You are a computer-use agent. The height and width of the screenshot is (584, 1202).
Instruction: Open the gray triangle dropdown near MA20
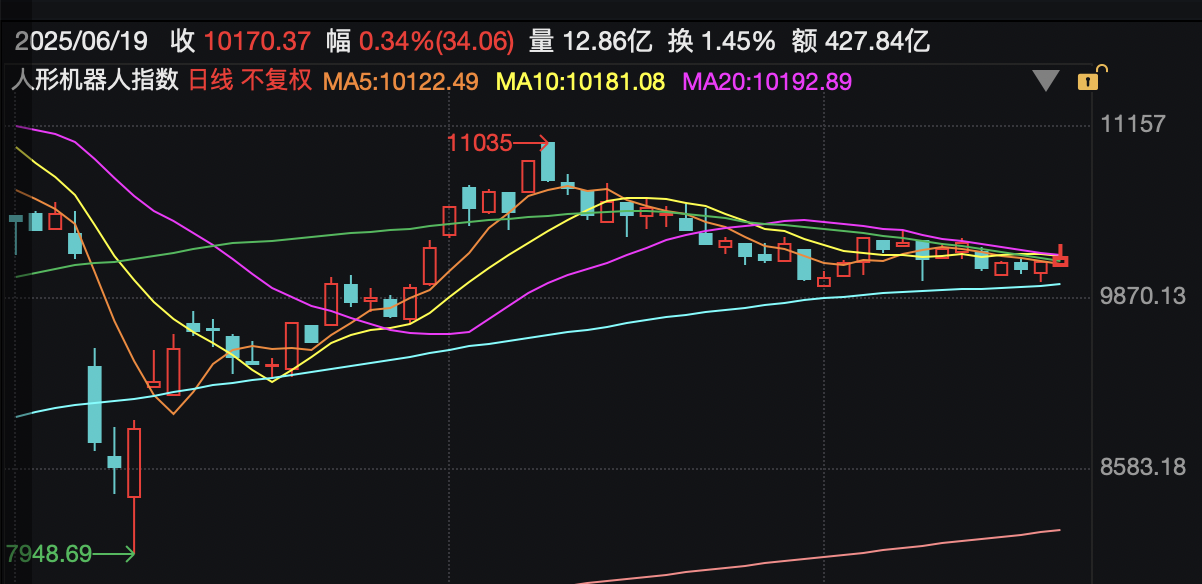tap(1046, 81)
